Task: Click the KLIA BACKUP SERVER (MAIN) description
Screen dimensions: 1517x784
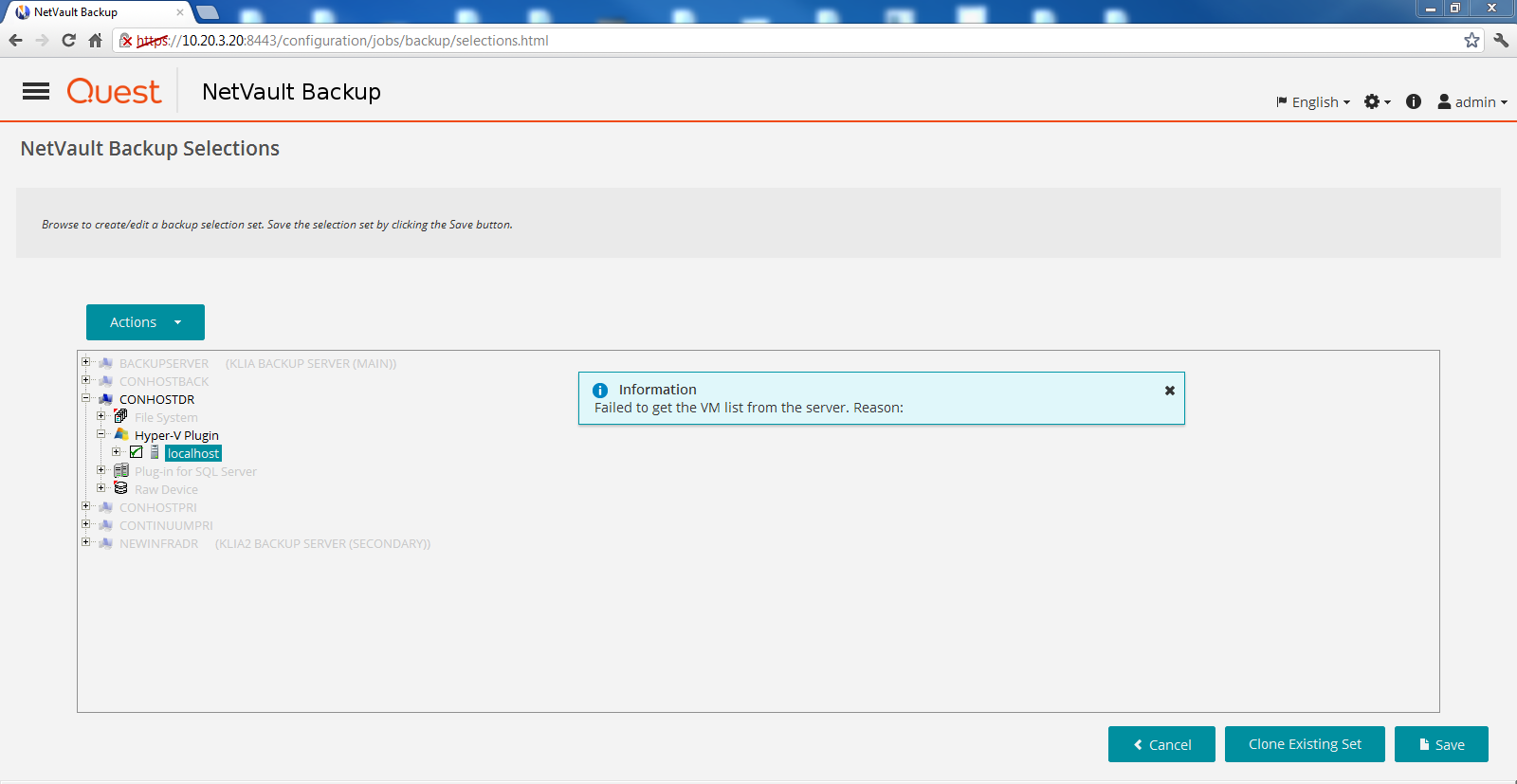Action: point(311,363)
